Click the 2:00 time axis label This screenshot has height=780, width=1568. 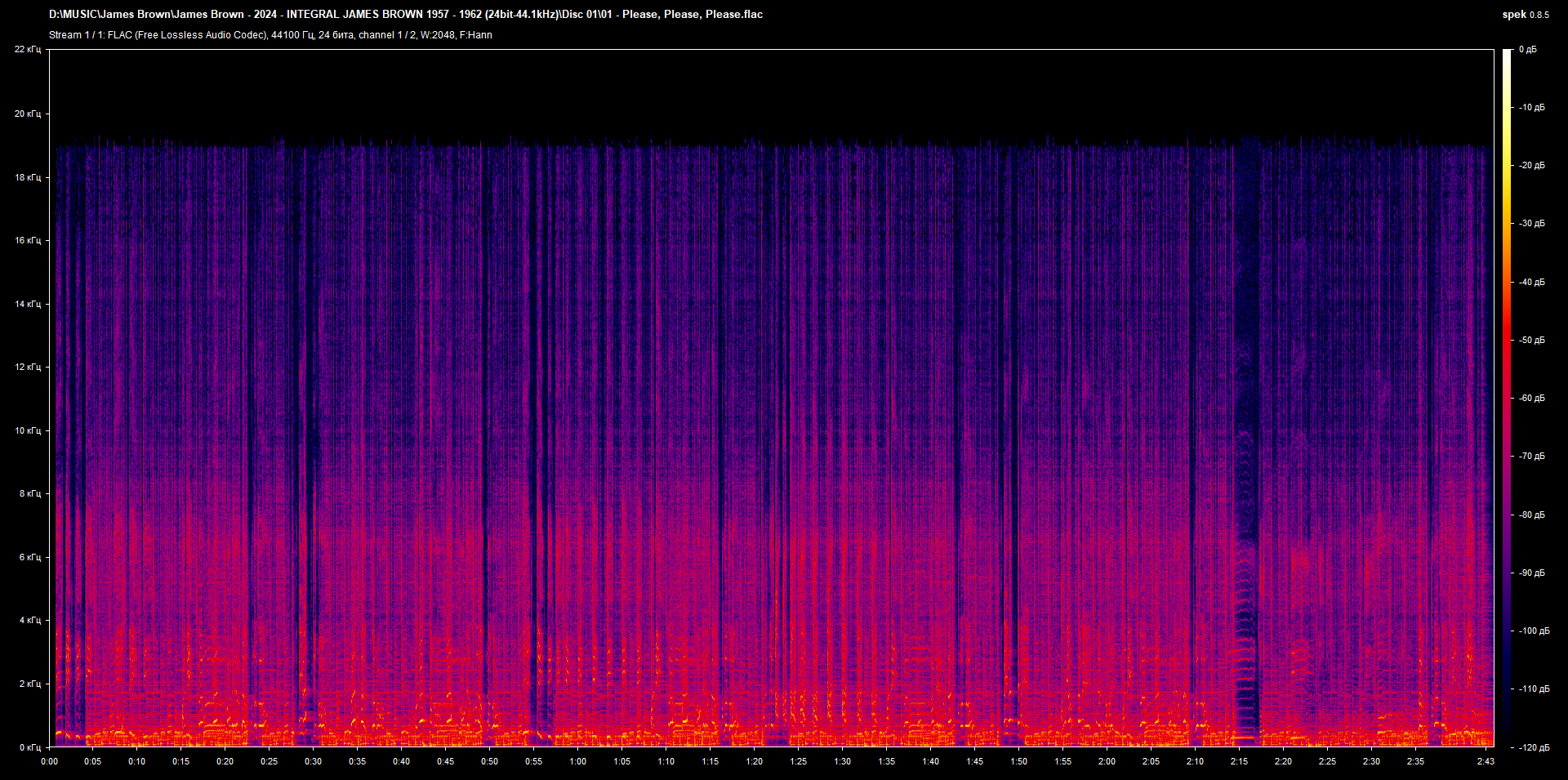(1107, 761)
